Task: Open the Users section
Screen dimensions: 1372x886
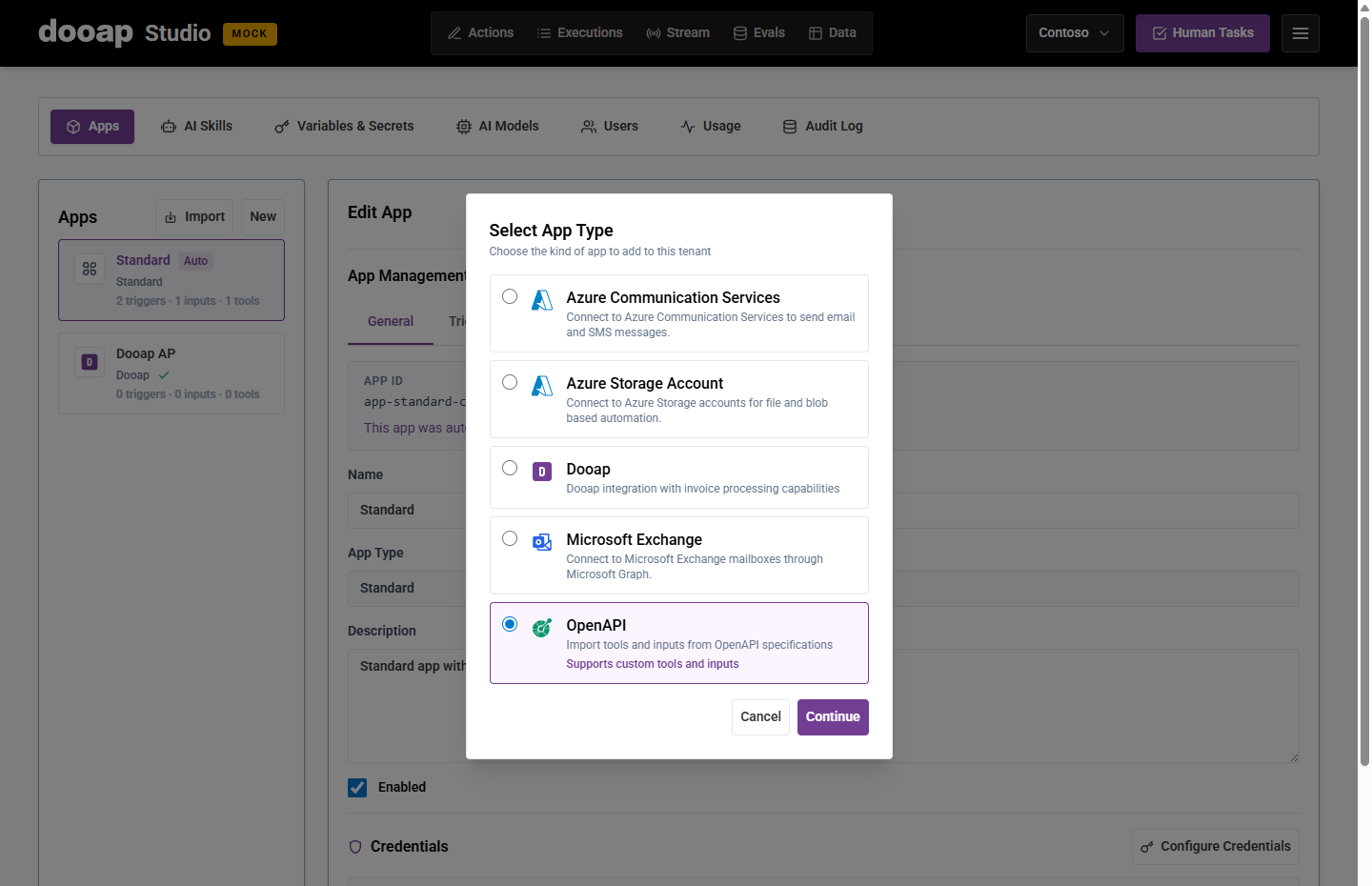Action: coord(610,127)
